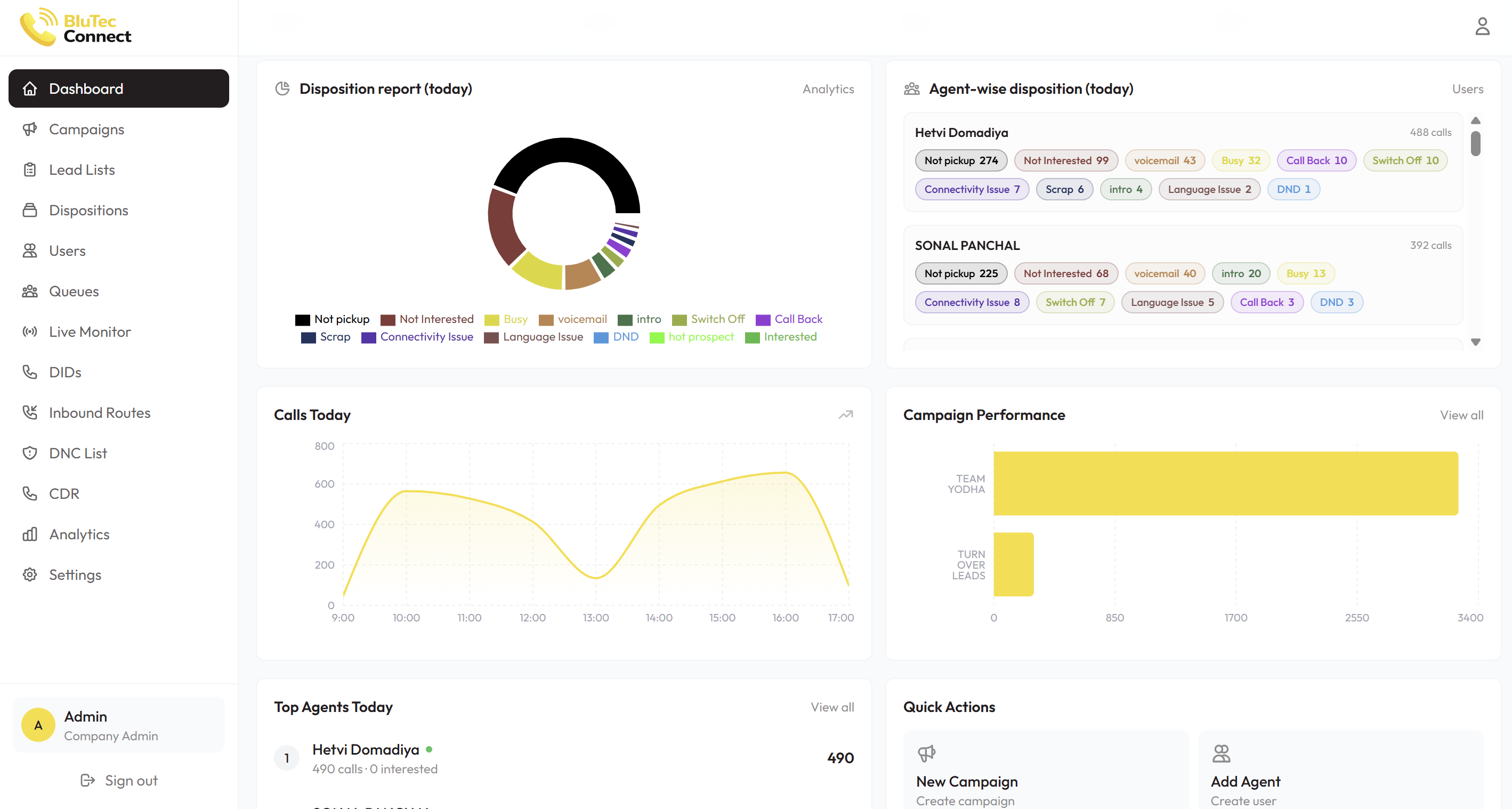1512x809 pixels.
Task: Open the DNC List
Action: click(77, 452)
